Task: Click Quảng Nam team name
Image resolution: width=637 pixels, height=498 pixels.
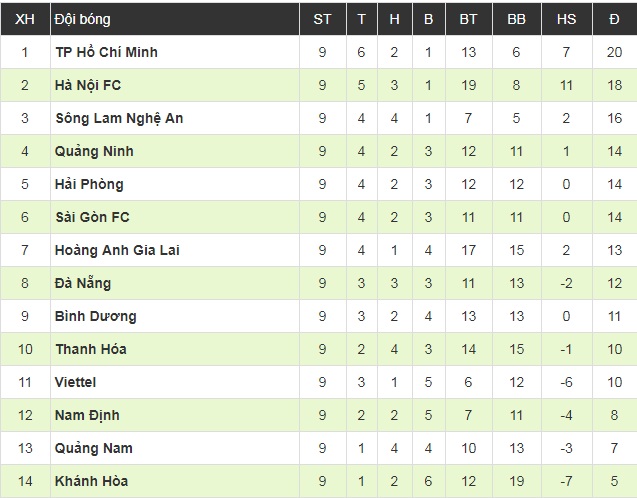Action: click(x=93, y=448)
